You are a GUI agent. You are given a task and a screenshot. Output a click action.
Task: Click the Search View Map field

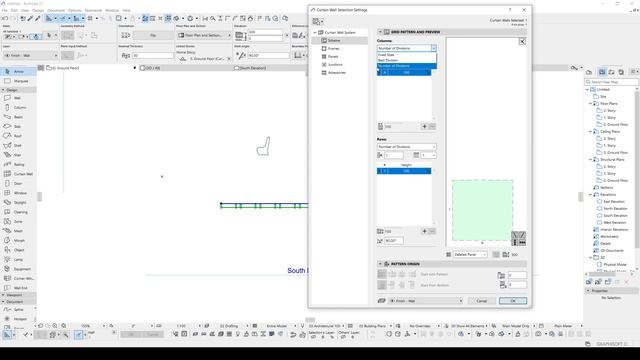(611, 82)
